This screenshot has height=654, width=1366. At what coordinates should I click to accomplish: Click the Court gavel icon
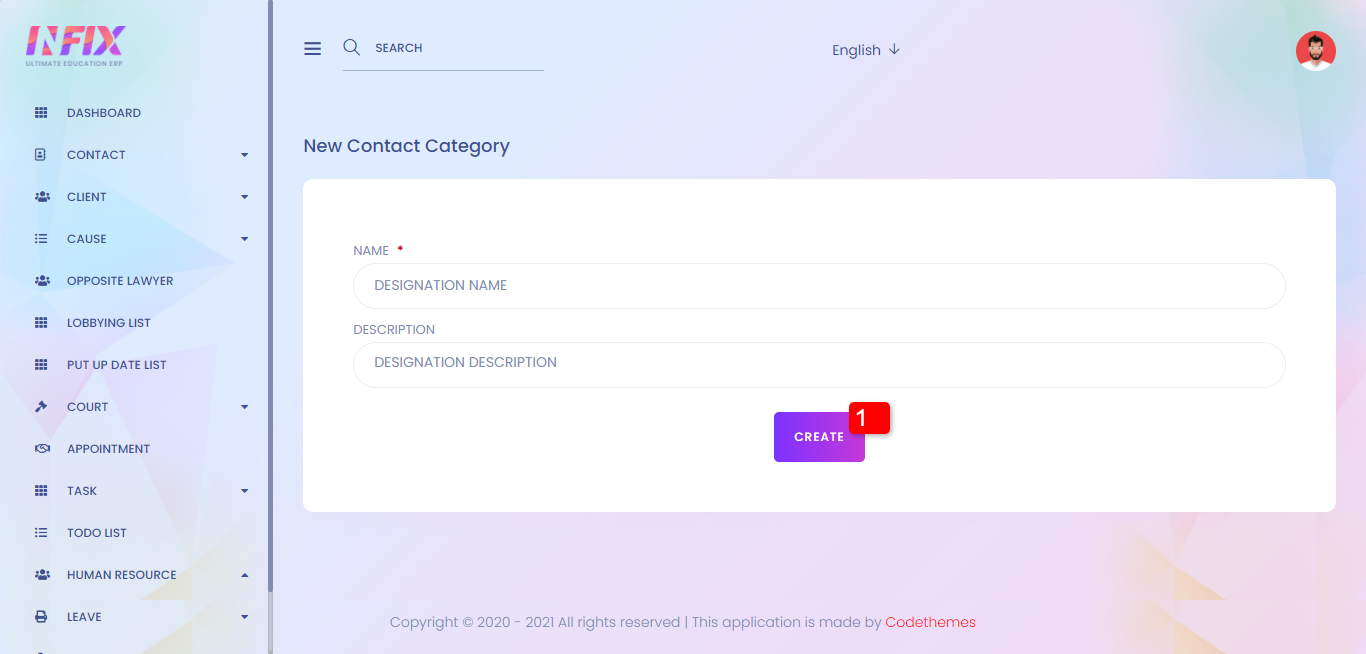coord(41,407)
